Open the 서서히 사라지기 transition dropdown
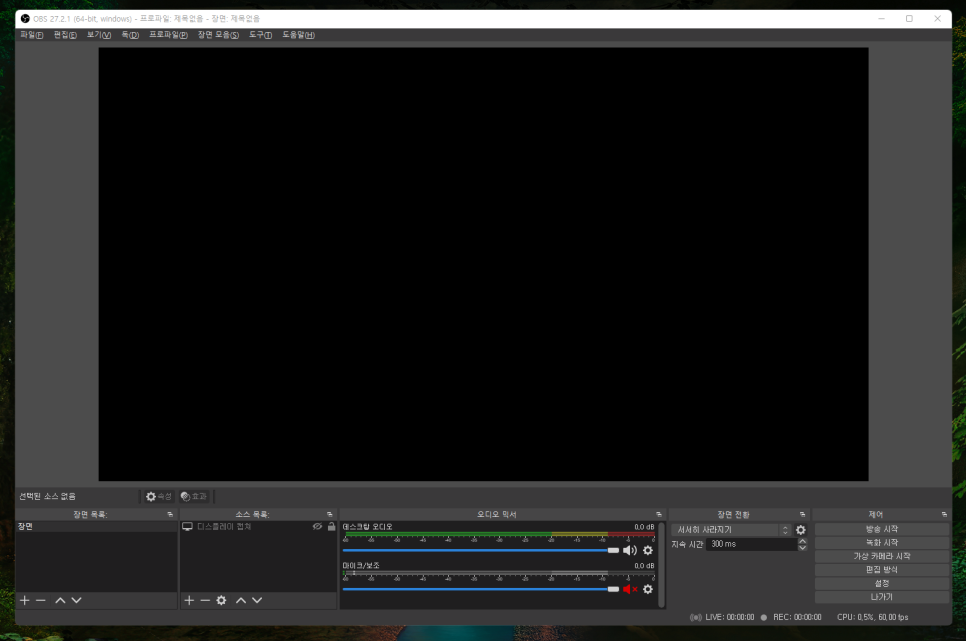 coord(731,530)
